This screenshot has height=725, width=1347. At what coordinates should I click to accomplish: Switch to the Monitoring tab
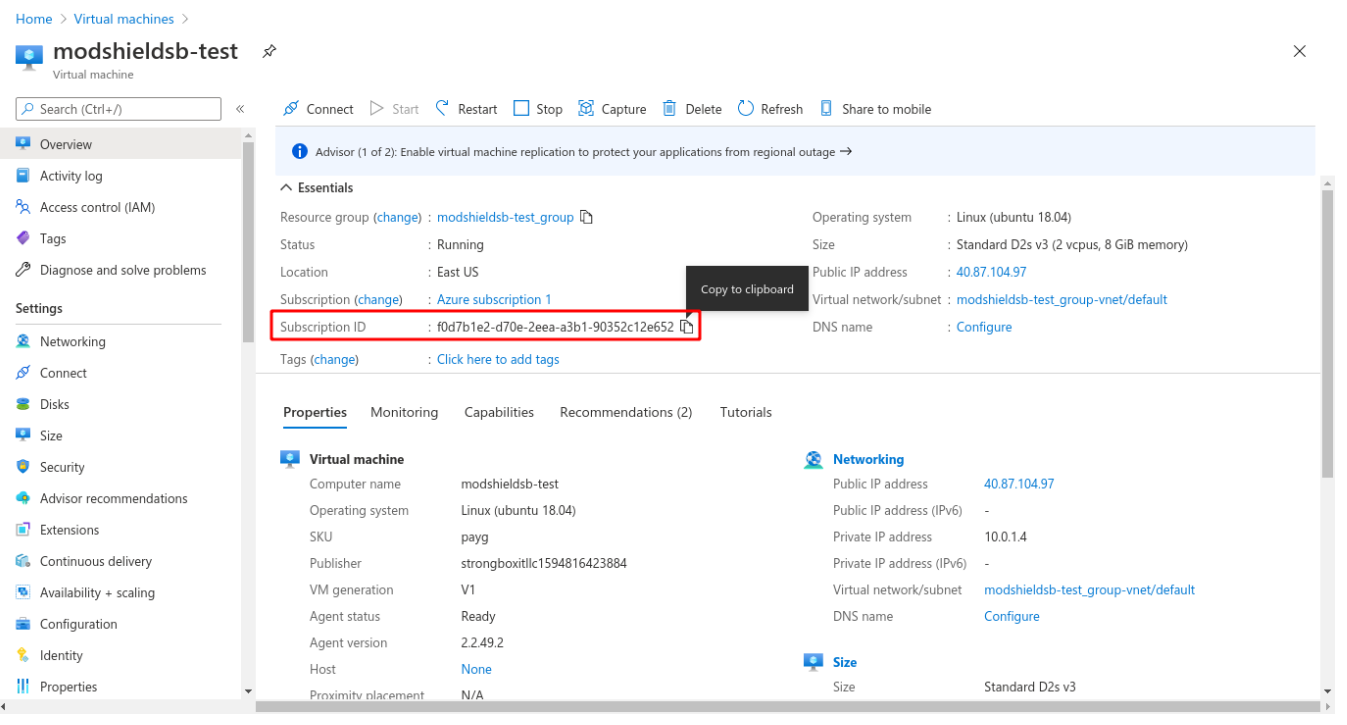click(404, 412)
